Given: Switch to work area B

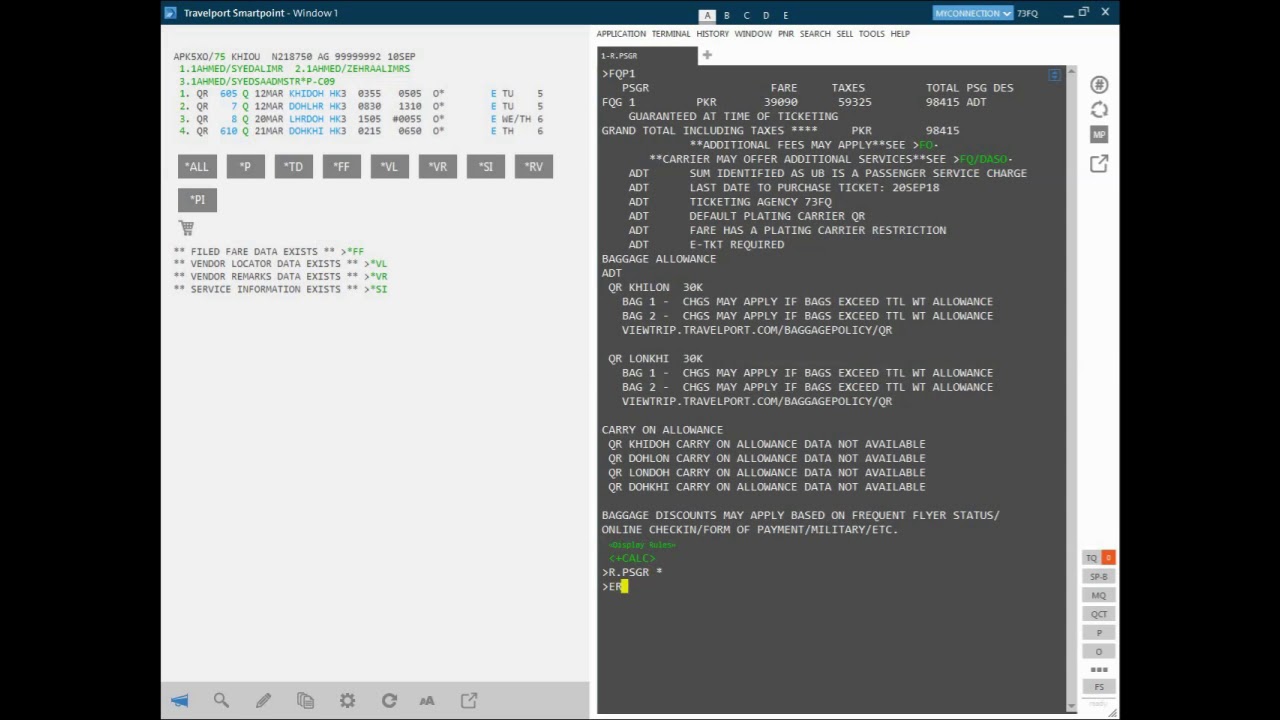Looking at the screenshot, I should pos(727,15).
